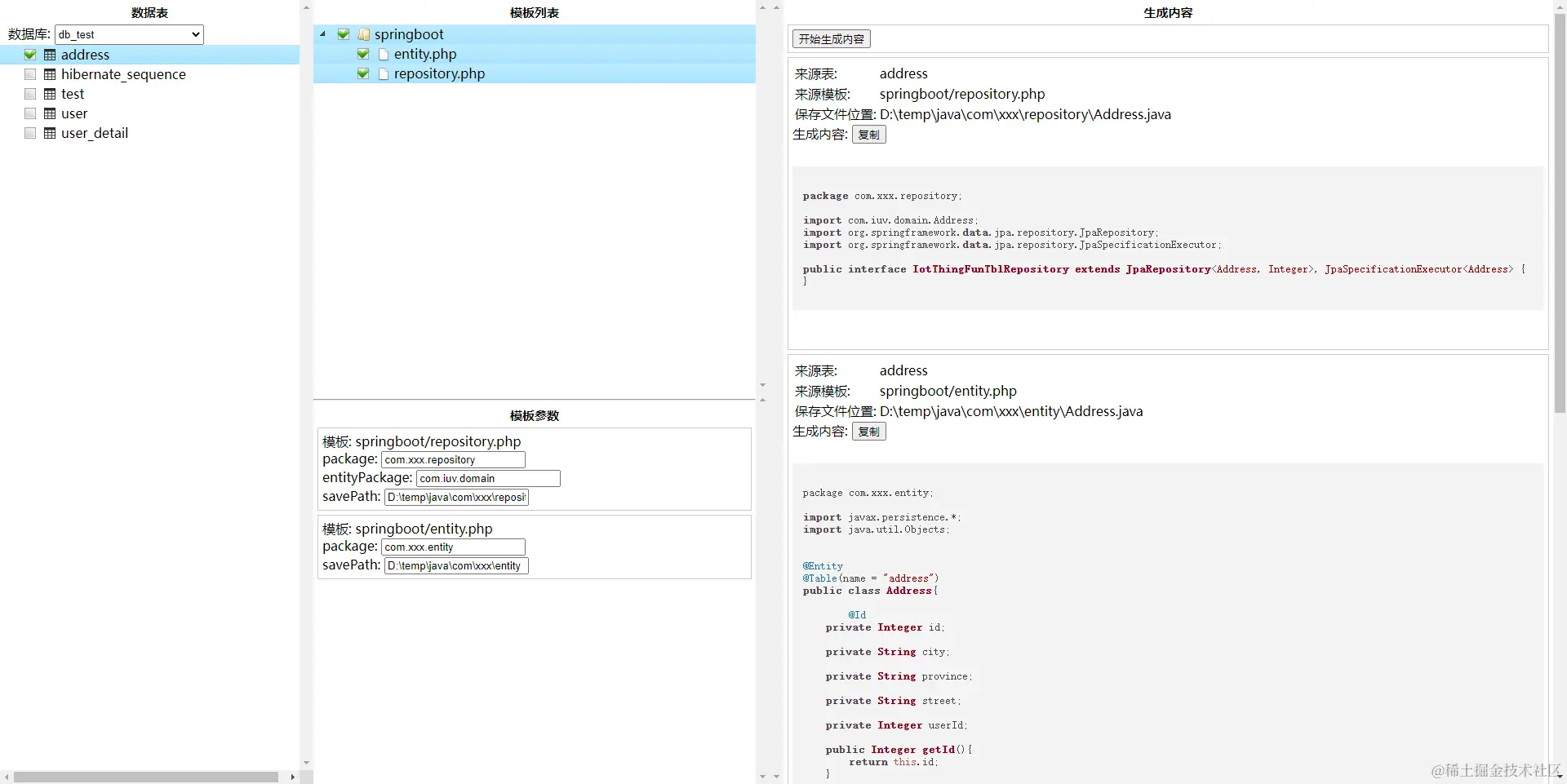Select the hibernate_sequence table name
This screenshot has width=1567, height=784.
click(x=123, y=74)
